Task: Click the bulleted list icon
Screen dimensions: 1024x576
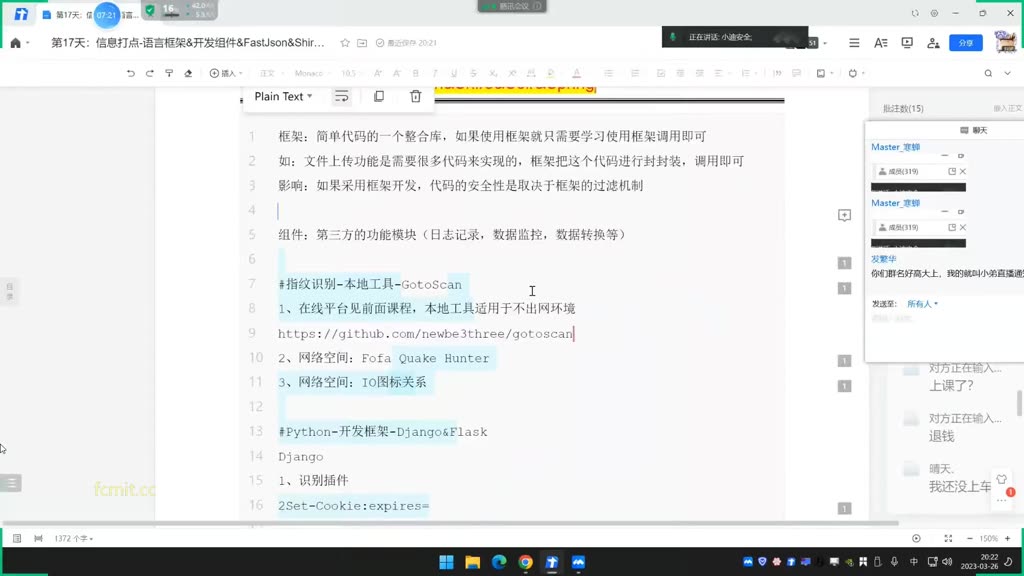Action: click(609, 73)
